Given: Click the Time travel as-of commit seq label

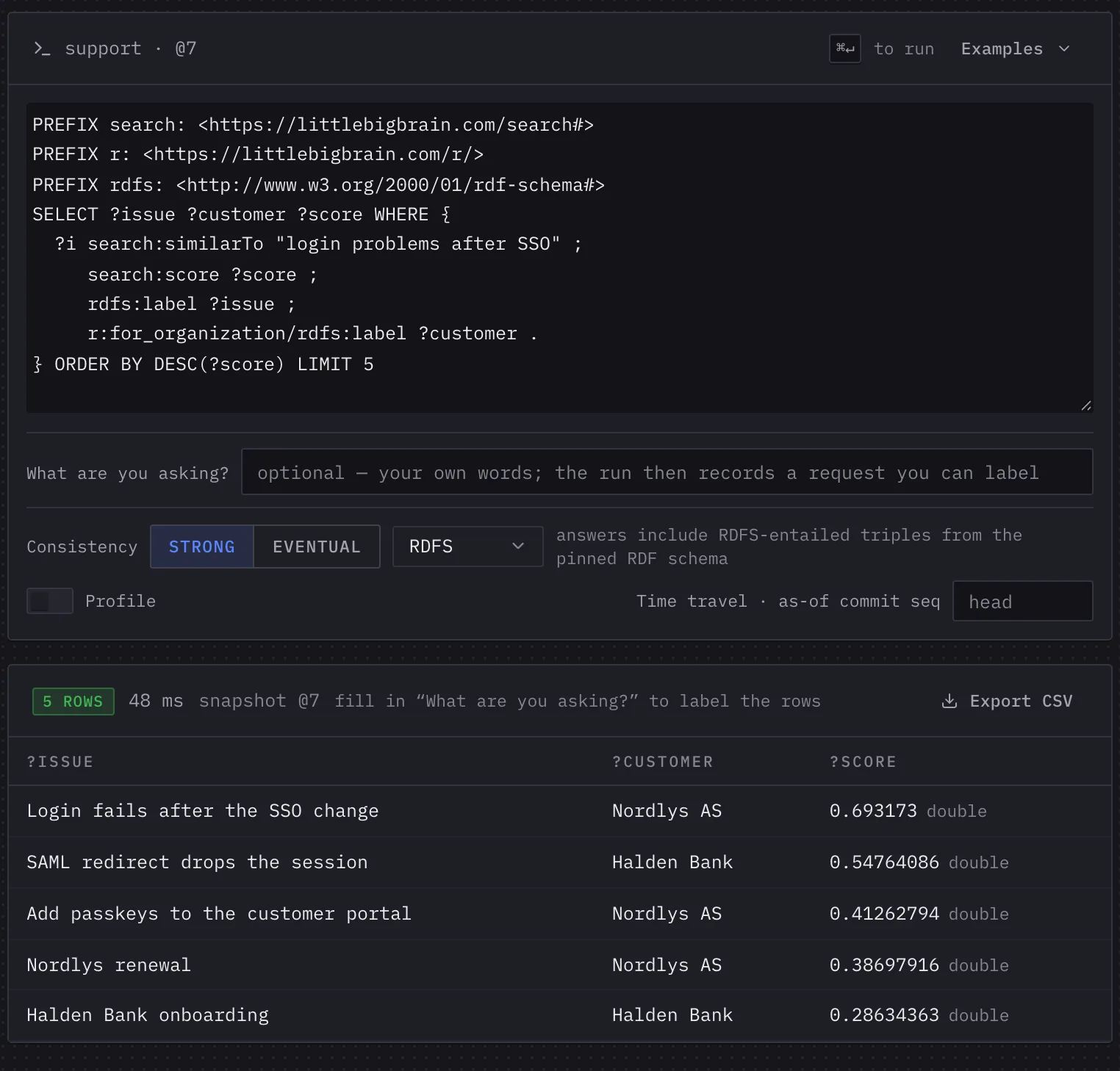Looking at the screenshot, I should pyautogui.click(x=788, y=601).
